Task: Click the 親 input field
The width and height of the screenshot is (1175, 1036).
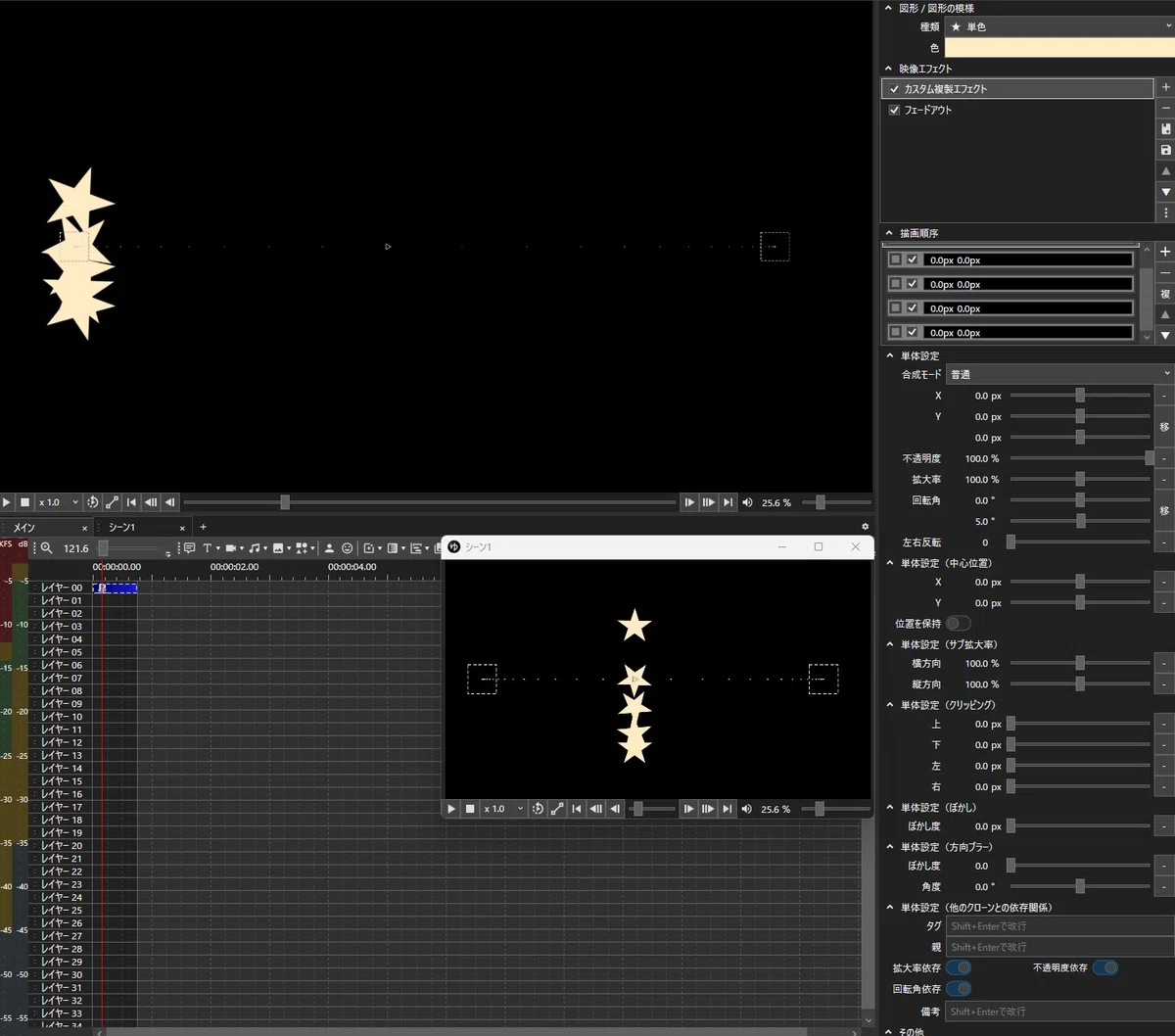Action: tap(1059, 947)
